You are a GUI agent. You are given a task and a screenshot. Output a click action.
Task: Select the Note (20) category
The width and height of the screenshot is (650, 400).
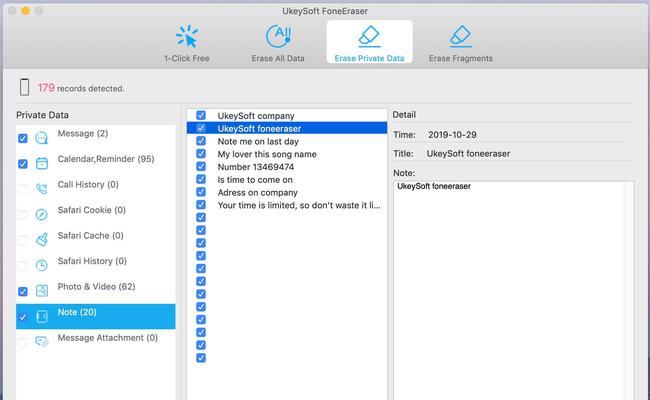[x=96, y=316]
